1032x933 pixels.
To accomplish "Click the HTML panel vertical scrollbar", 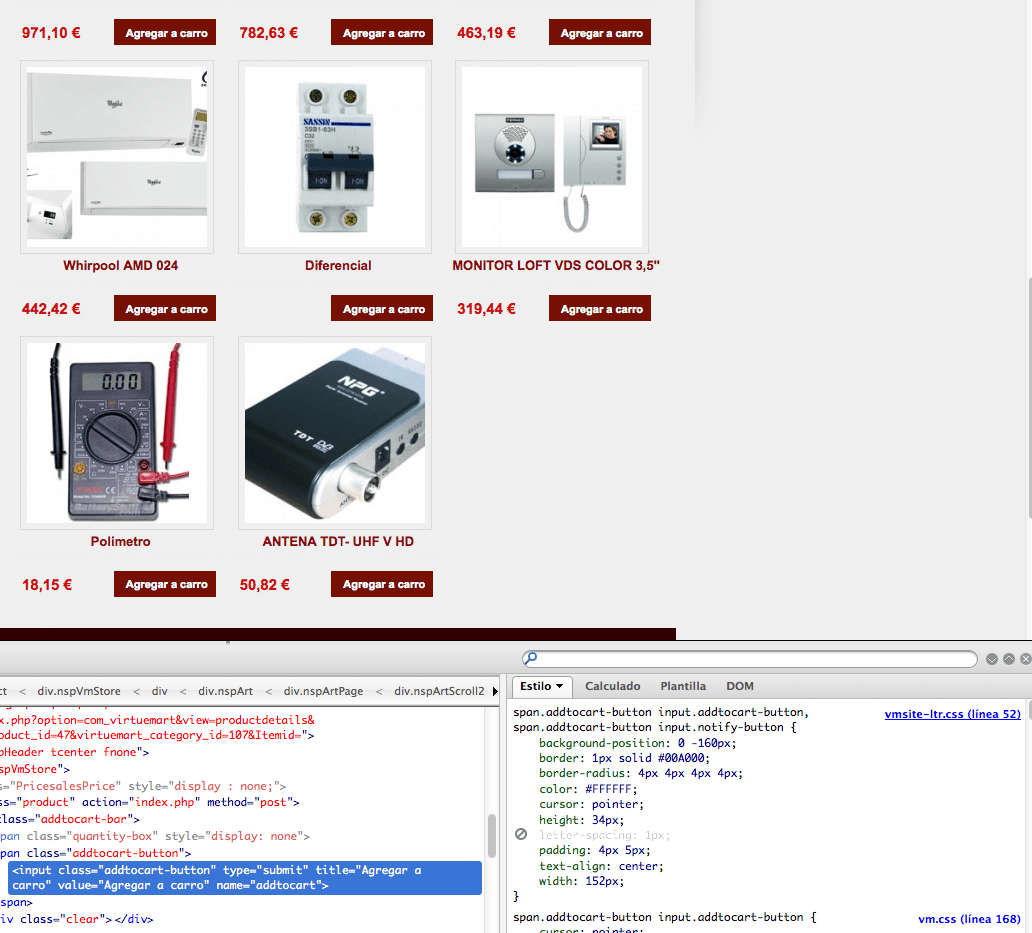I will click(492, 834).
